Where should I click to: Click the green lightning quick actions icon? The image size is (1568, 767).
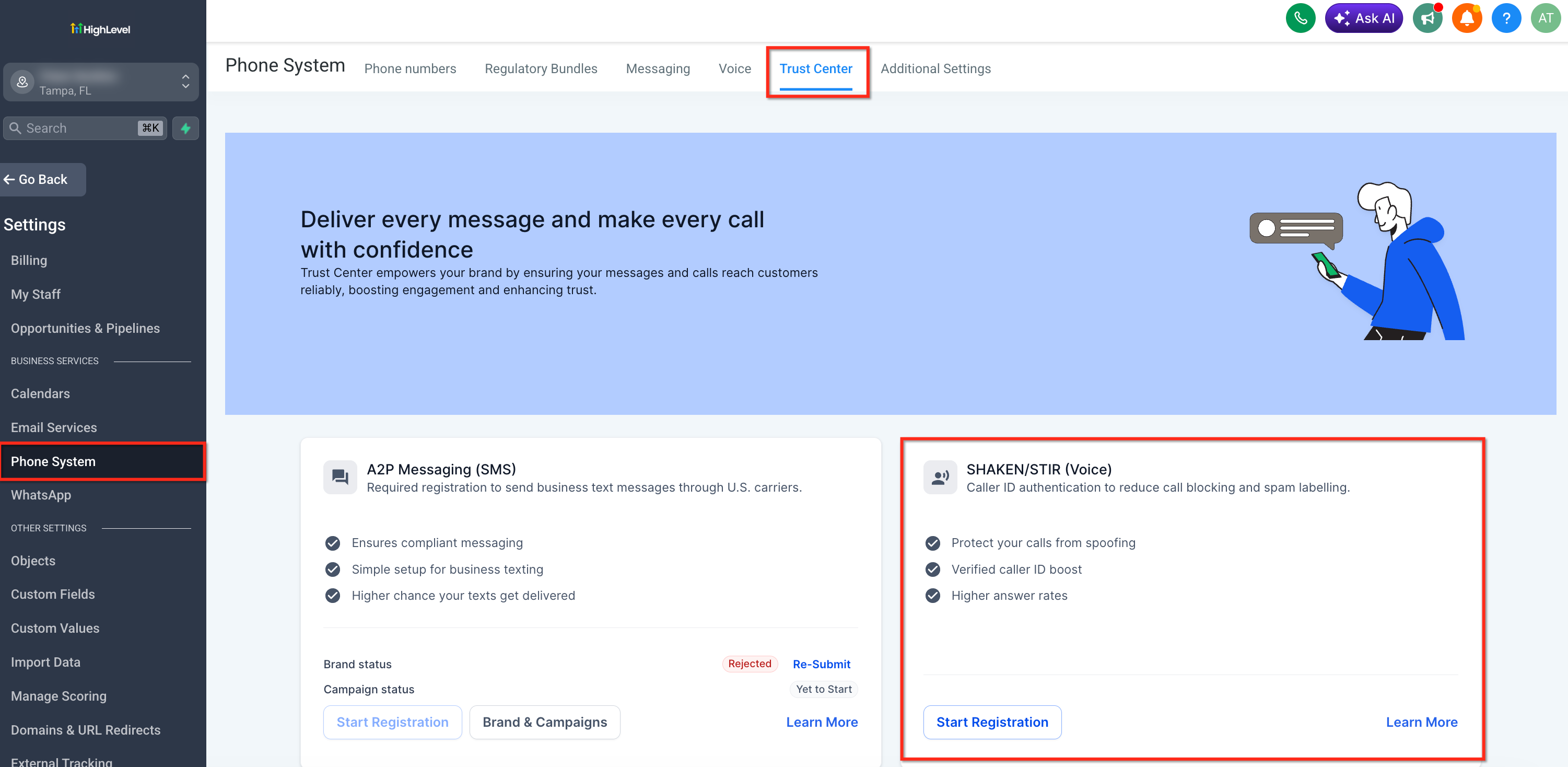coord(185,129)
